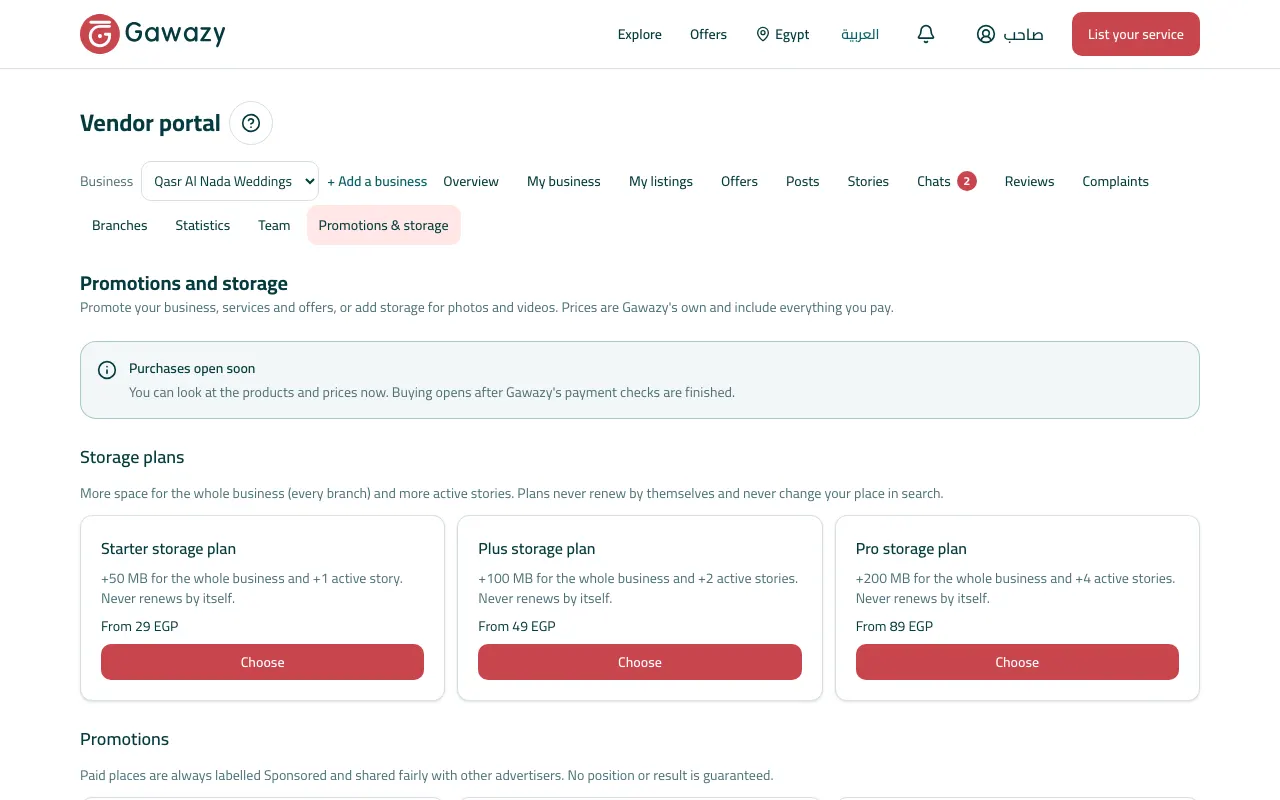Go to My listings tab
Screen dimensions: 1280x800
click(x=661, y=181)
